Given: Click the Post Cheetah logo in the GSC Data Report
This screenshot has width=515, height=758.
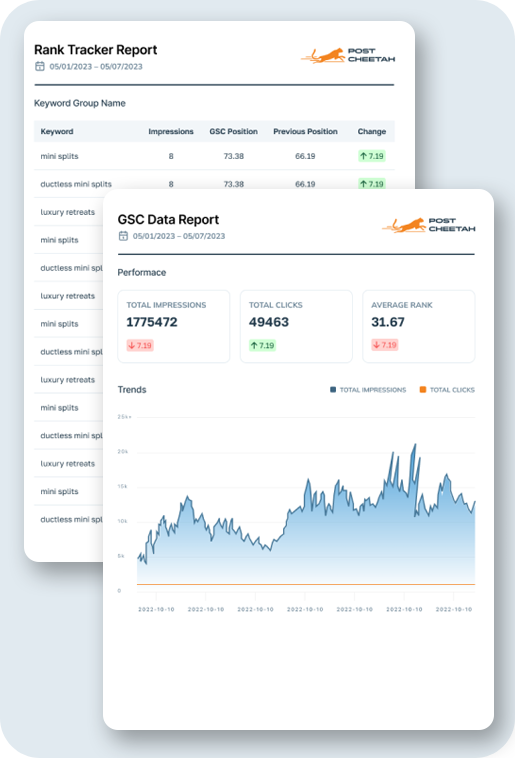Looking at the screenshot, I should (428, 225).
